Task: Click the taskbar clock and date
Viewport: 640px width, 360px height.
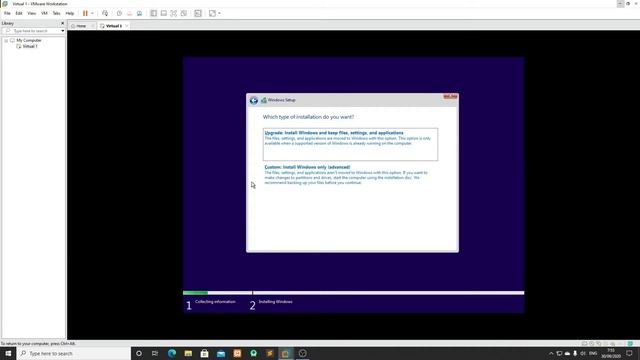Action: [611, 353]
